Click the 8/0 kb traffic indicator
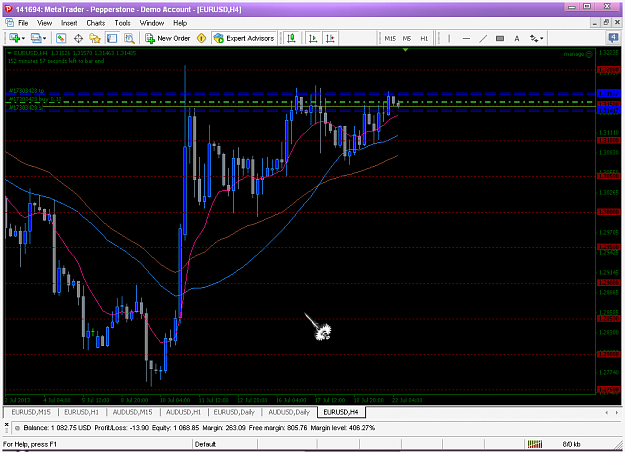The width and height of the screenshot is (625, 452). coord(571,444)
